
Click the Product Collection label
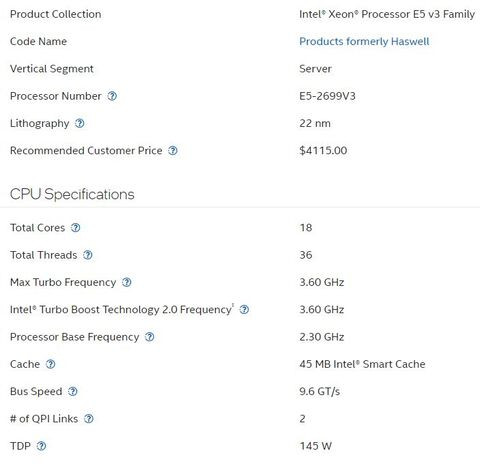56,14
